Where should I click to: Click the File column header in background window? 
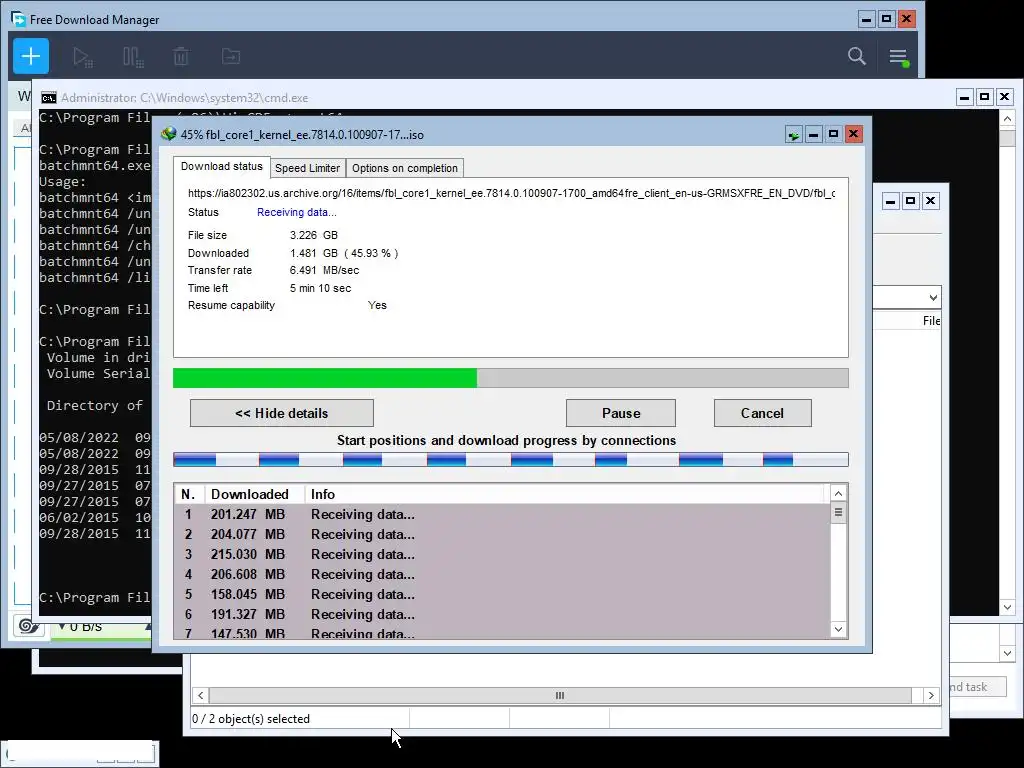[x=931, y=321]
